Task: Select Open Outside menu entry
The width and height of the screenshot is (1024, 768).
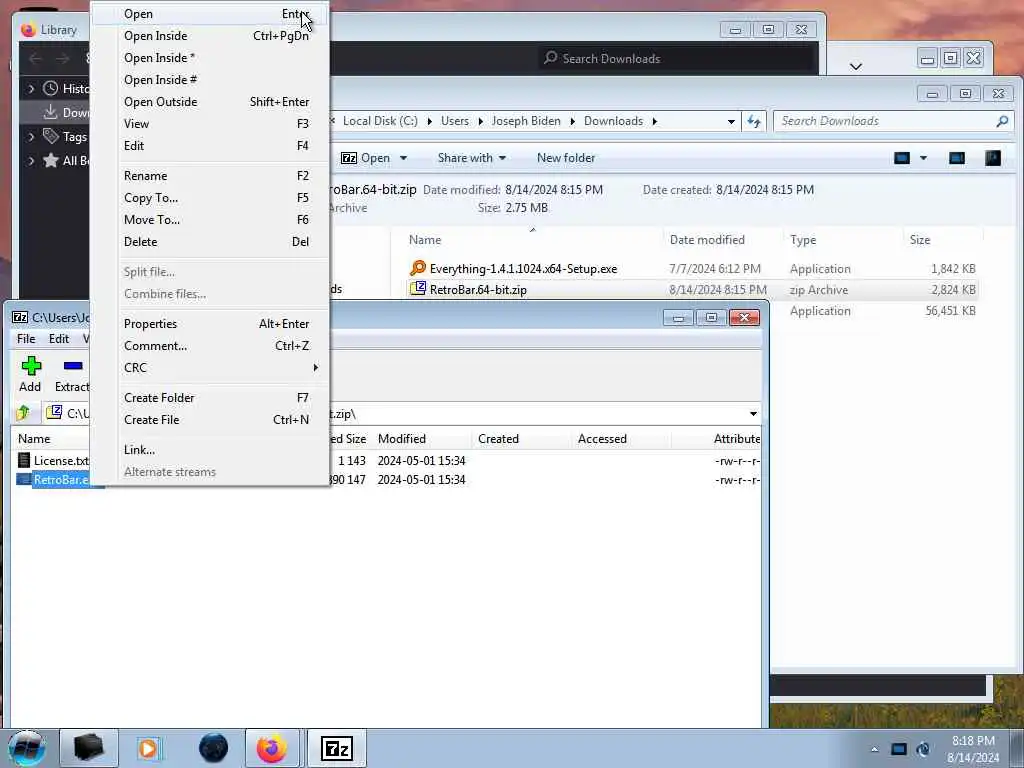Action: point(209,102)
